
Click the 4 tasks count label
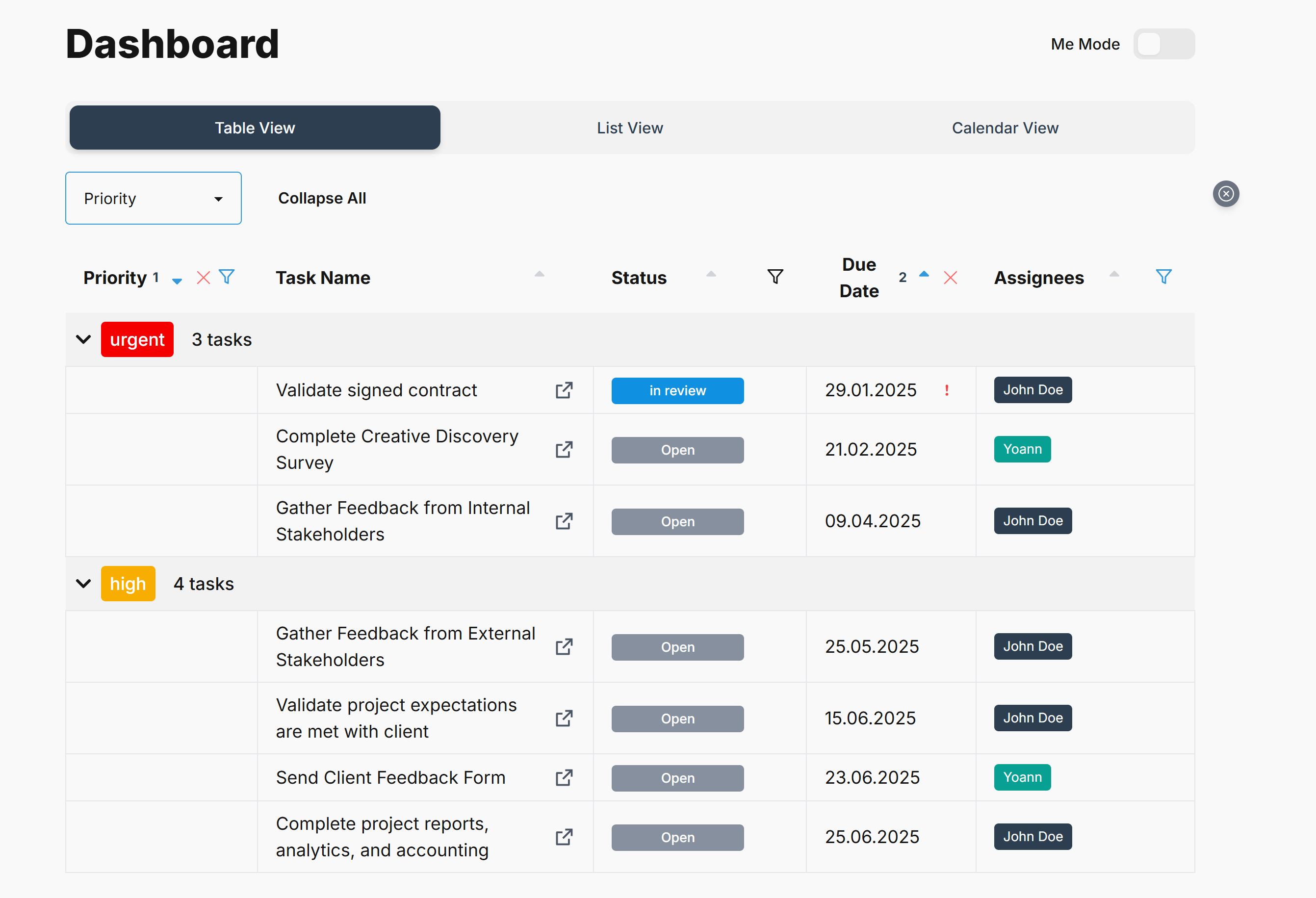click(203, 583)
